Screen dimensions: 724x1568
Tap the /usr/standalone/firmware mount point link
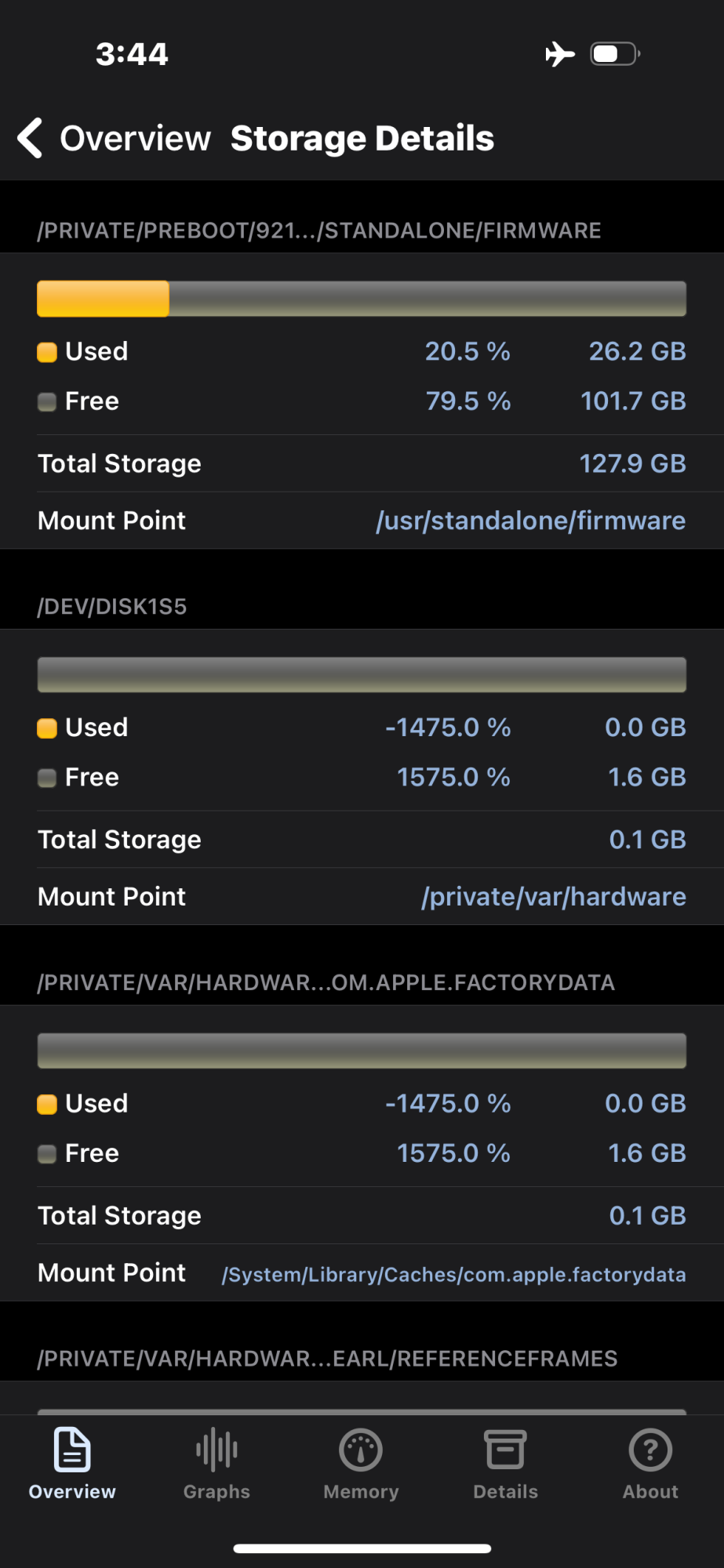530,521
